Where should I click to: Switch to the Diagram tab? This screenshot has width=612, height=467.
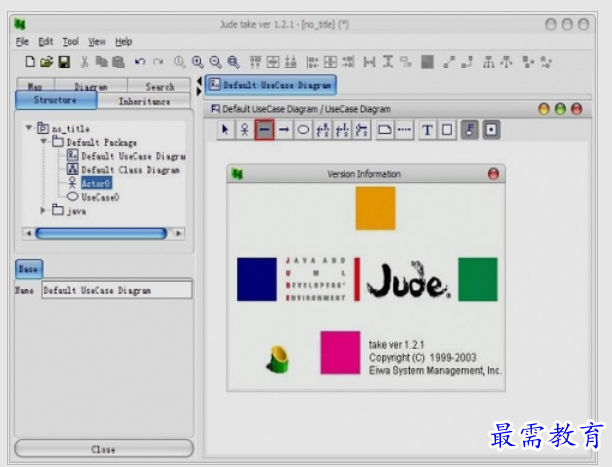click(x=91, y=86)
